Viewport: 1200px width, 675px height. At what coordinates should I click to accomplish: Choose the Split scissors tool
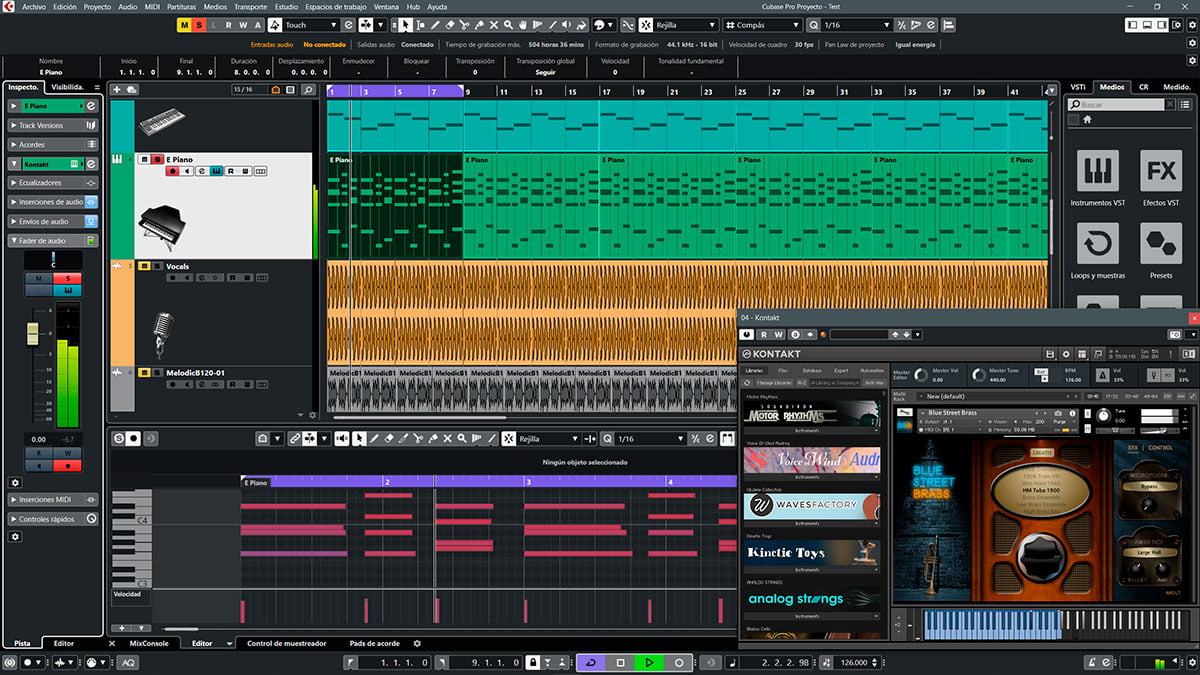pyautogui.click(x=464, y=25)
